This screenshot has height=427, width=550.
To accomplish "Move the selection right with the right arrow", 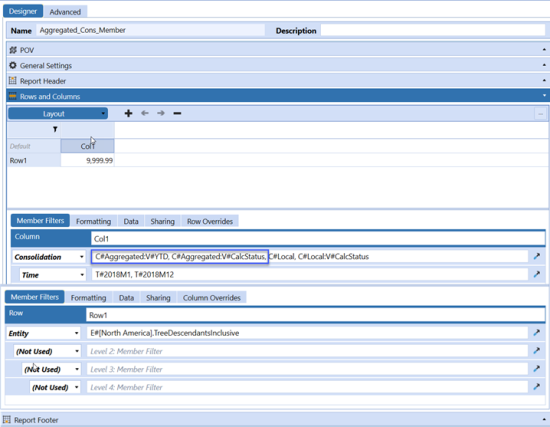I will 161,113.
